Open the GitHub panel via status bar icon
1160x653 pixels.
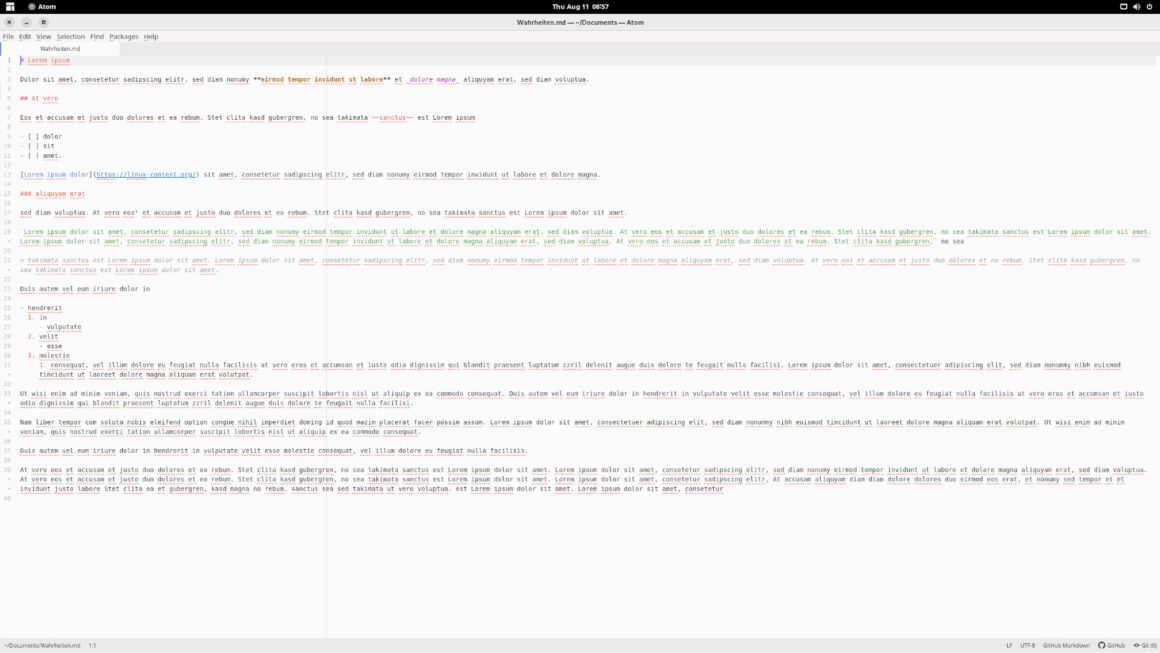[x=1110, y=645]
